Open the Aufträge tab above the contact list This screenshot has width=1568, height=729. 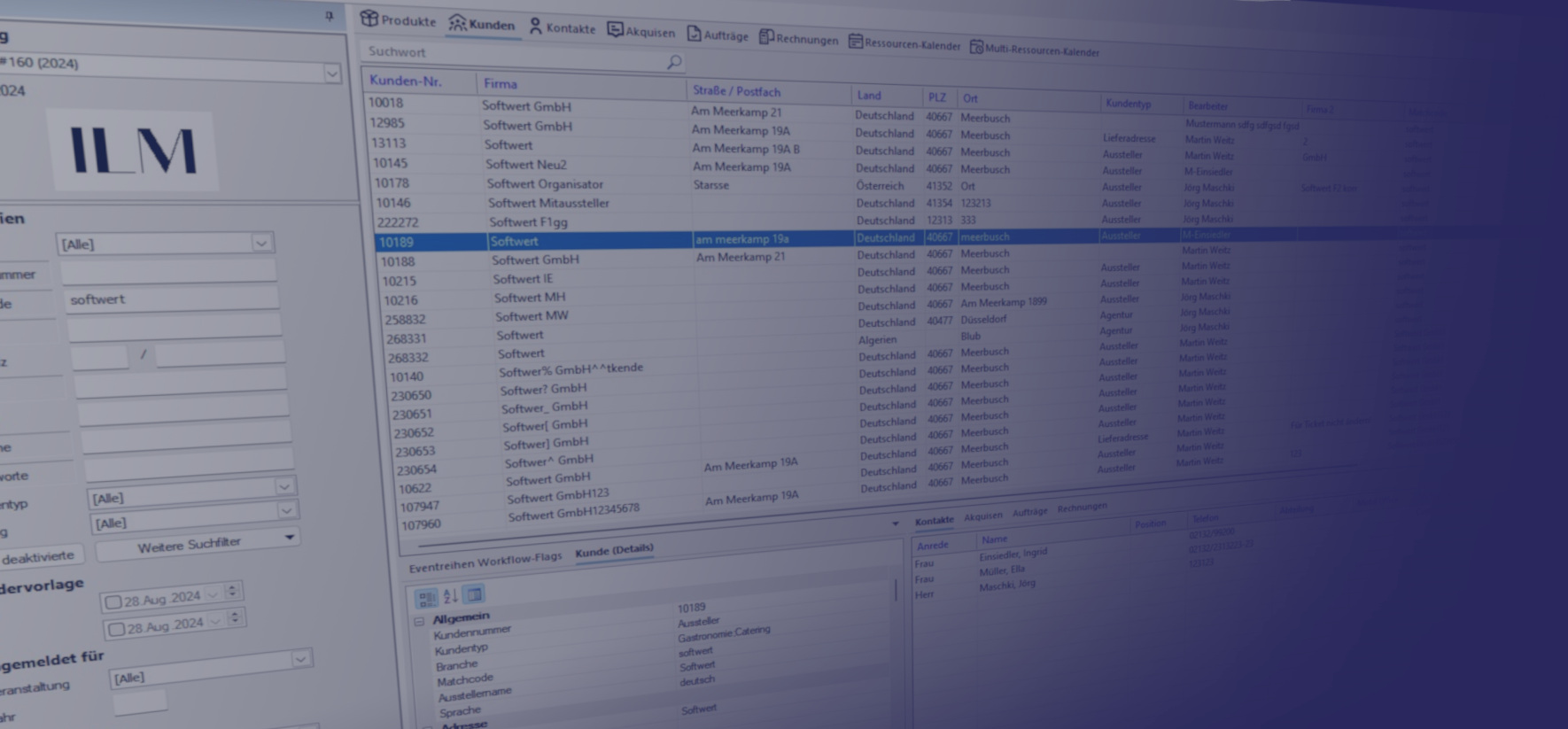point(1029,512)
